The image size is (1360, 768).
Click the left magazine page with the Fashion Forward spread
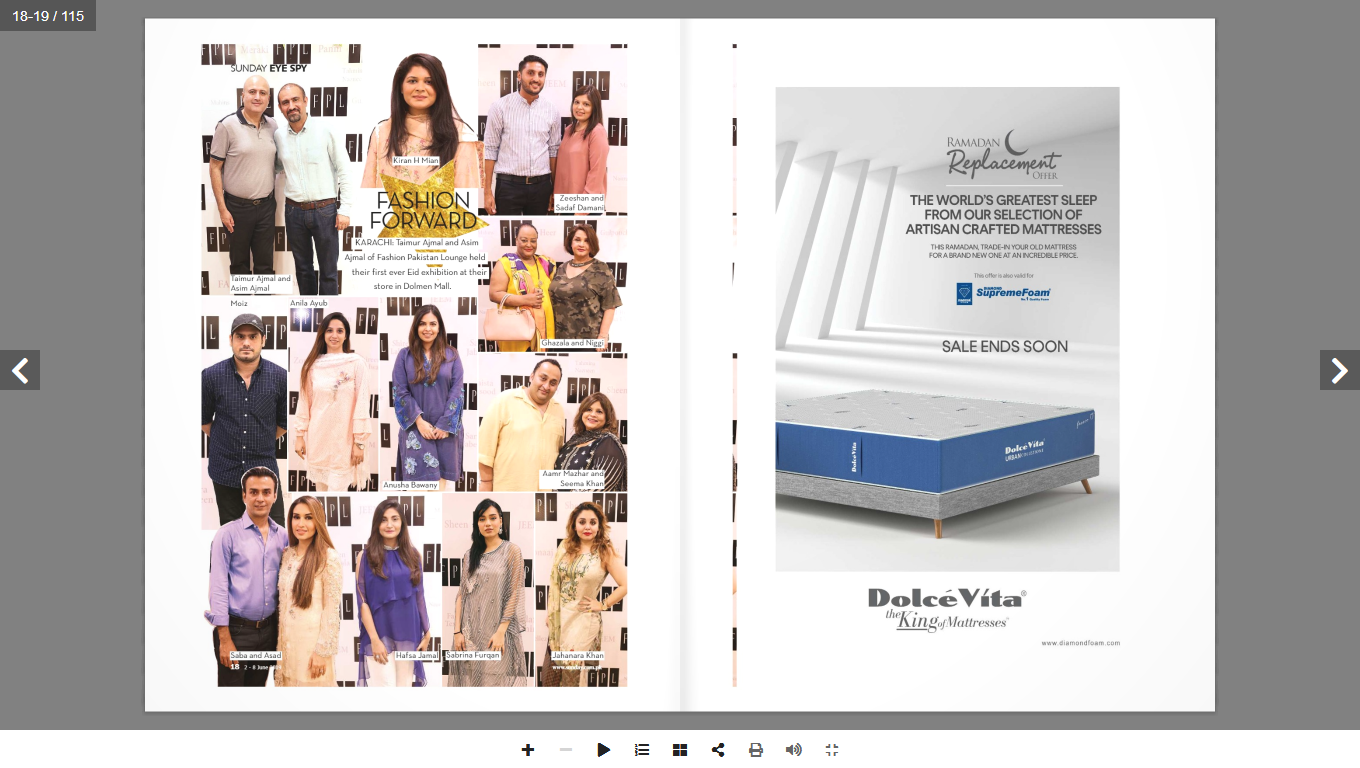413,365
